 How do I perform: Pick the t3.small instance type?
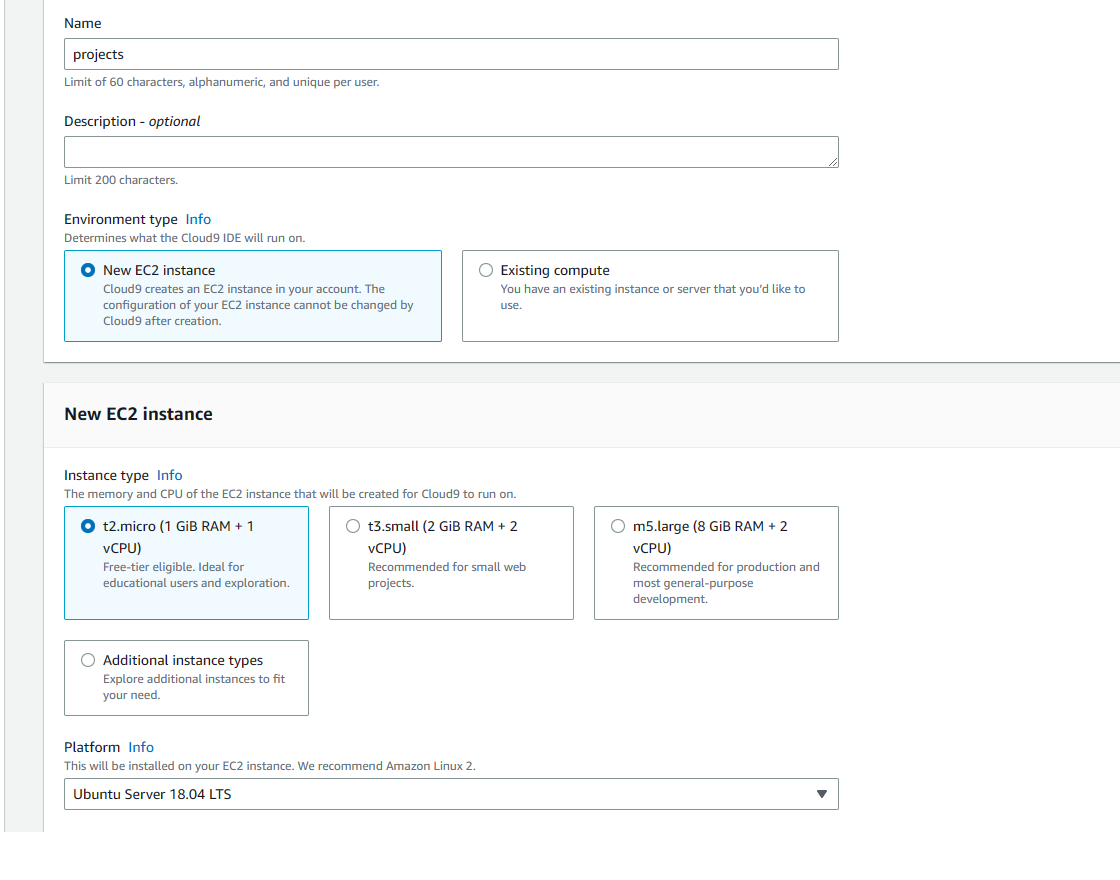(352, 526)
